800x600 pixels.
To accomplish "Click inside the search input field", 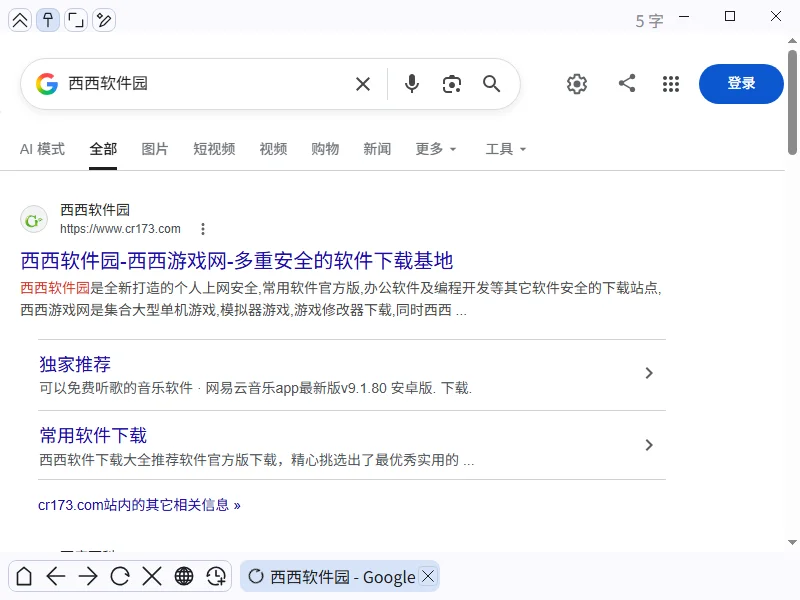I will [207, 84].
